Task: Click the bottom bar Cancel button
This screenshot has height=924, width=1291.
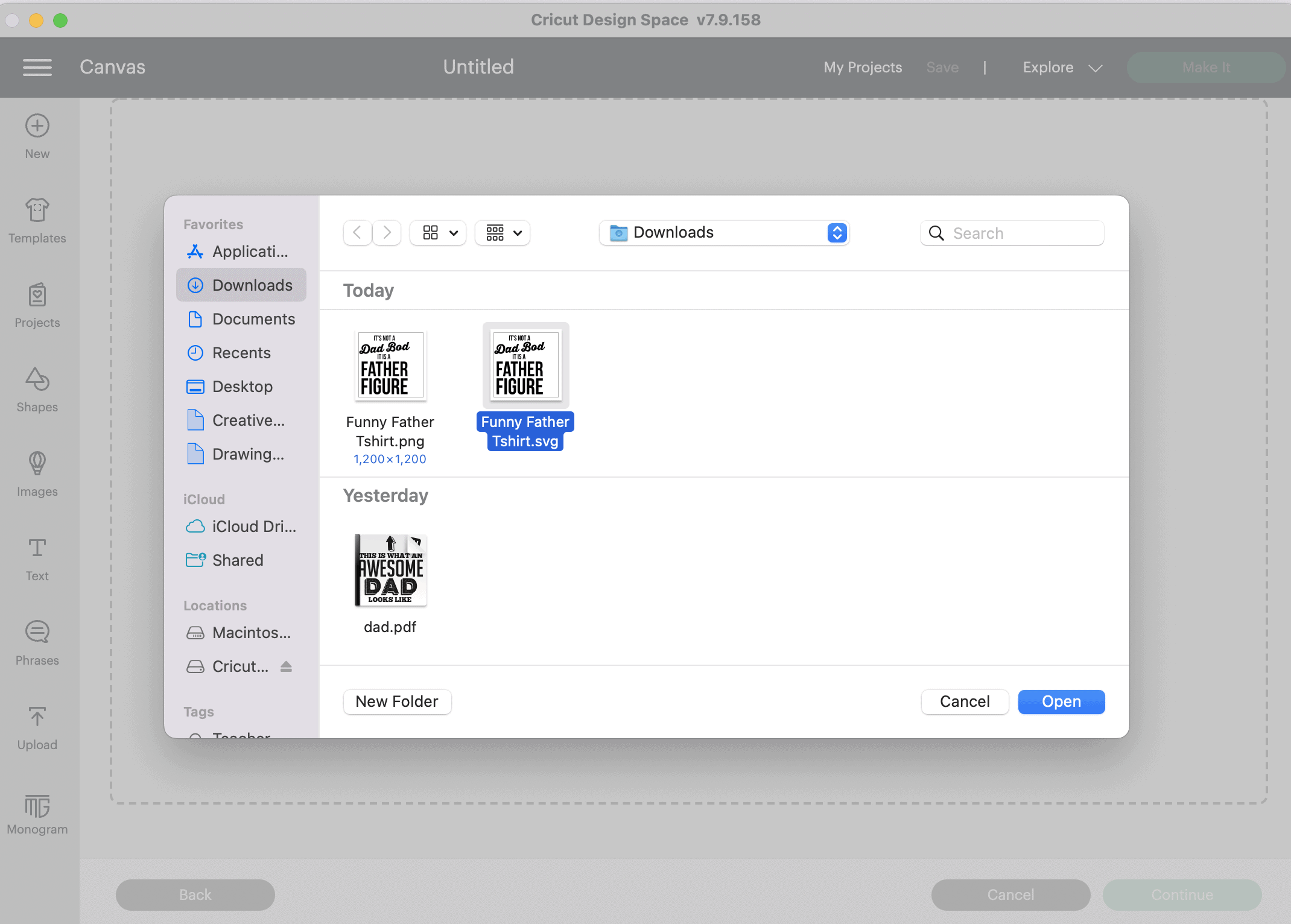Action: tap(1011, 895)
